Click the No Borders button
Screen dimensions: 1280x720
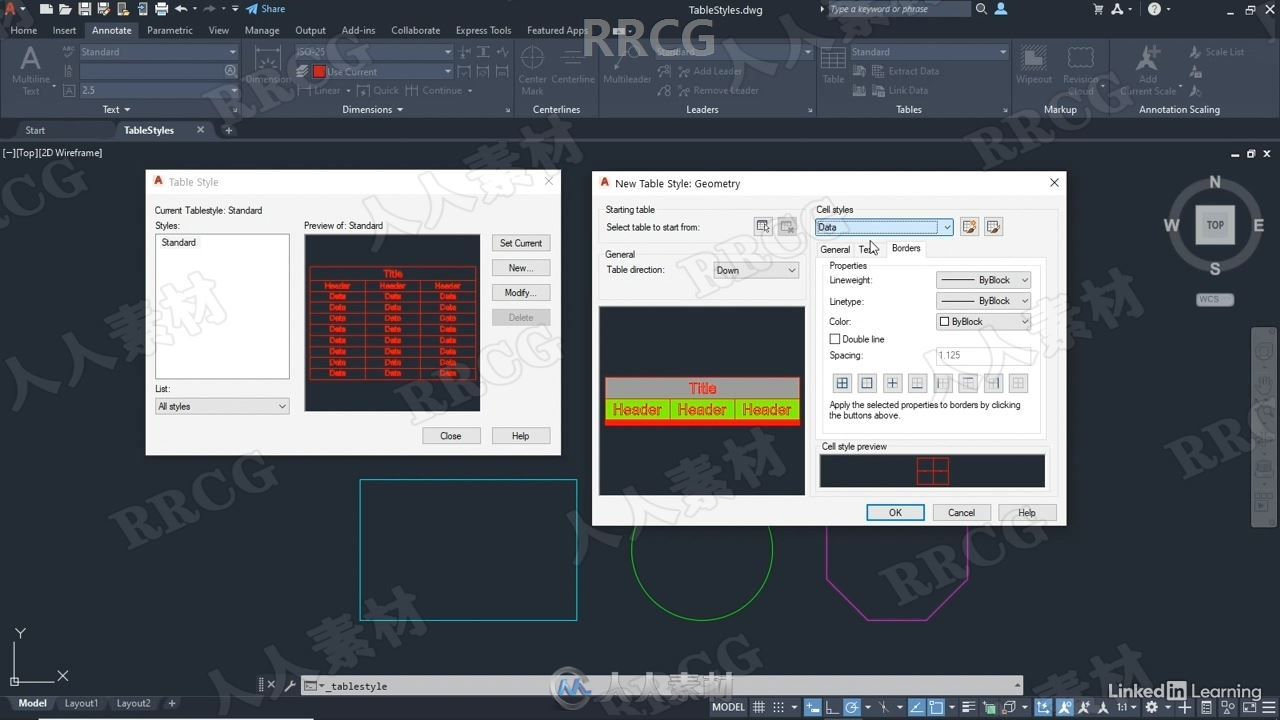point(1018,383)
